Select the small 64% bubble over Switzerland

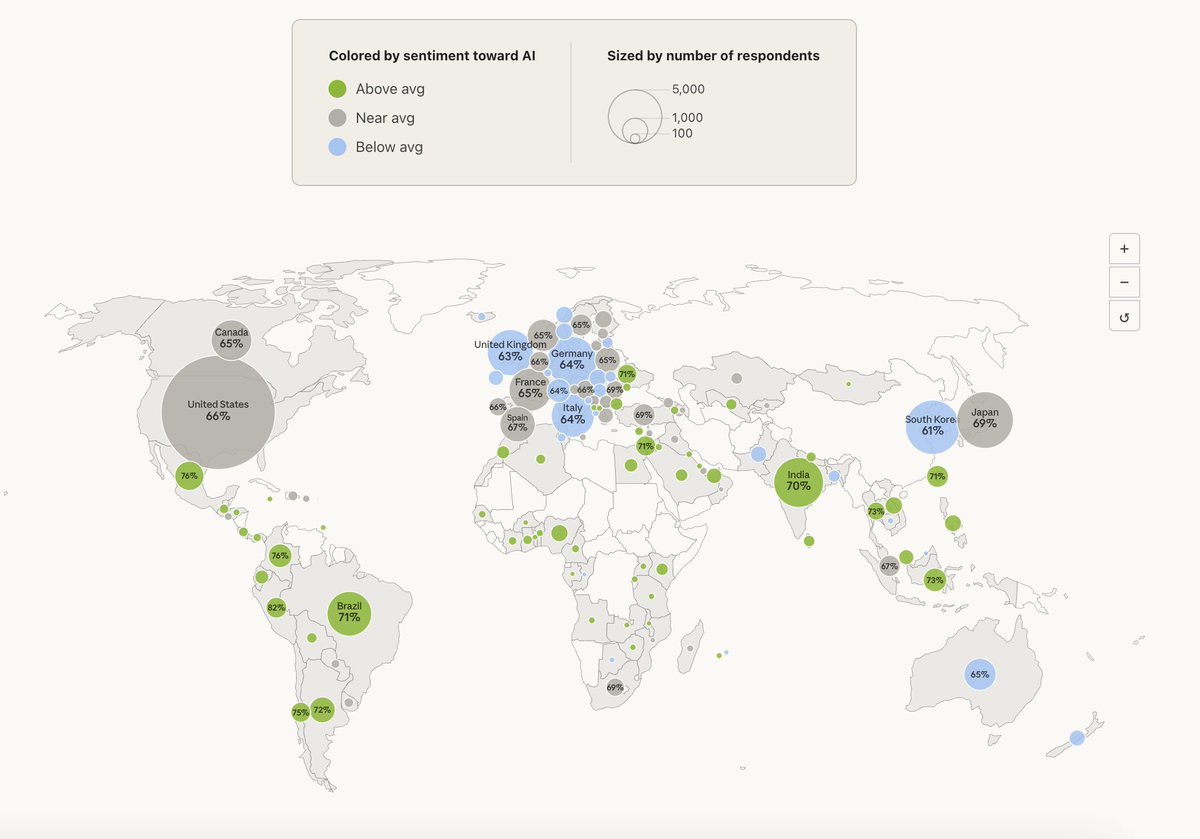click(x=558, y=391)
